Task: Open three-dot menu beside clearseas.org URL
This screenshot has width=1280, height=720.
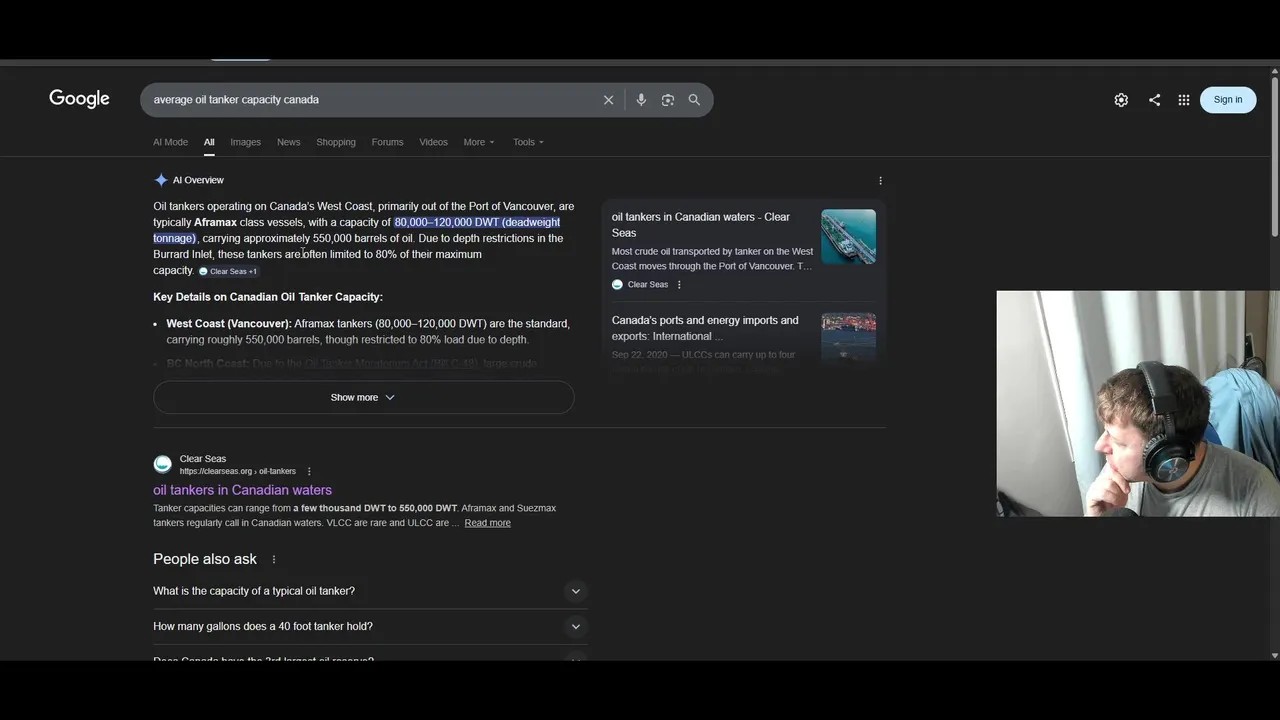Action: click(309, 472)
